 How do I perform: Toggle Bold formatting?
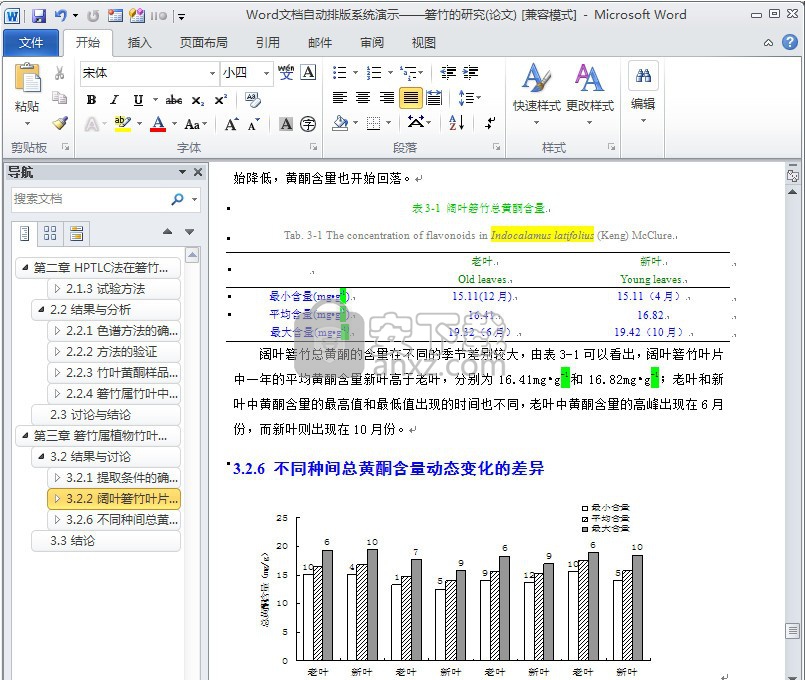pyautogui.click(x=91, y=100)
